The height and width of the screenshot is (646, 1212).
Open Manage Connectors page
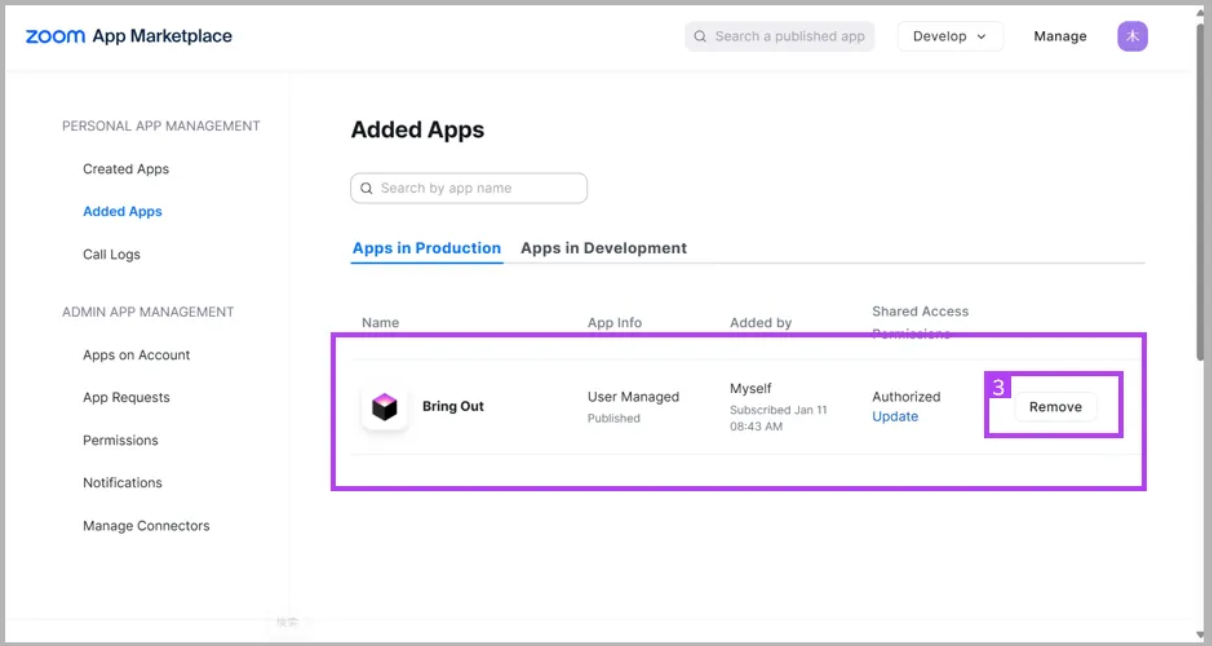(x=146, y=525)
